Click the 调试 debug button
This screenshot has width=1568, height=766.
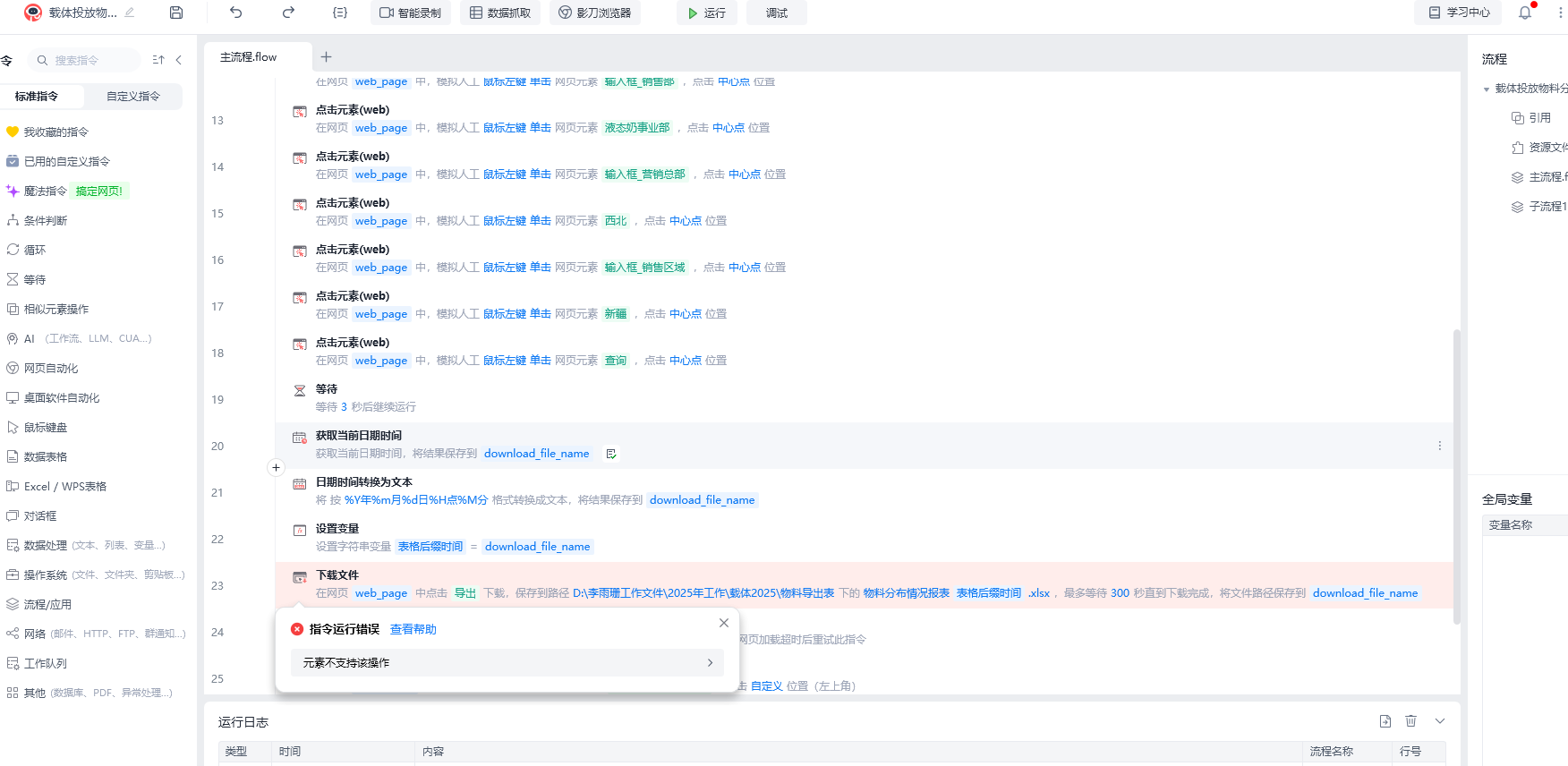pos(777,13)
